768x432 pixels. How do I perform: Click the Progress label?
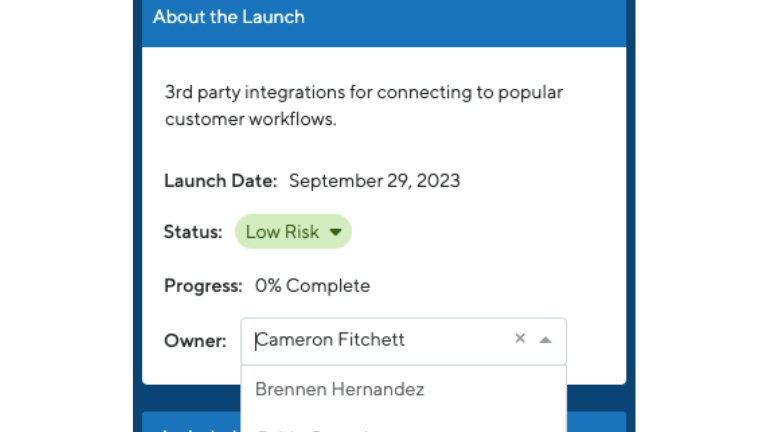[203, 286]
